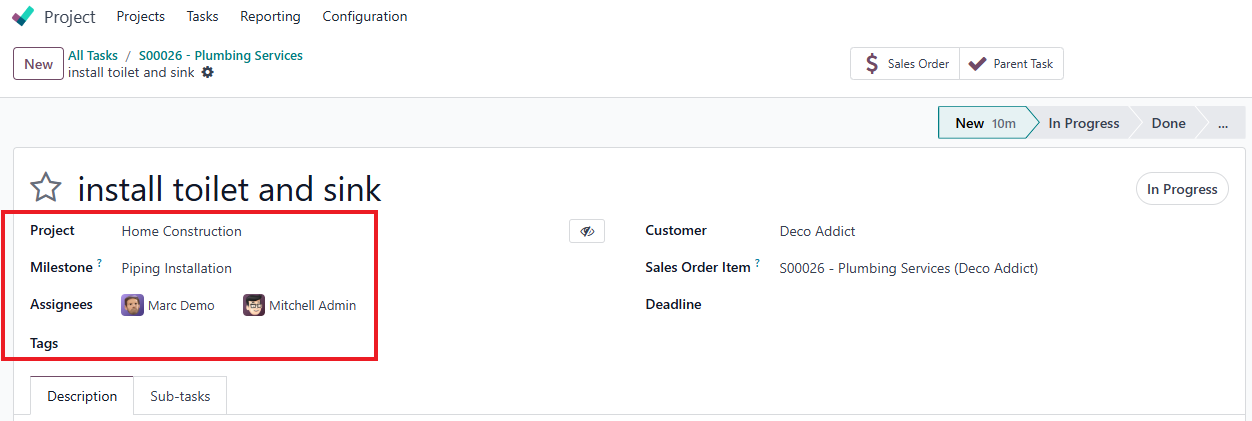Click the dollar Sales Order icon
The image size is (1252, 421).
(x=872, y=64)
